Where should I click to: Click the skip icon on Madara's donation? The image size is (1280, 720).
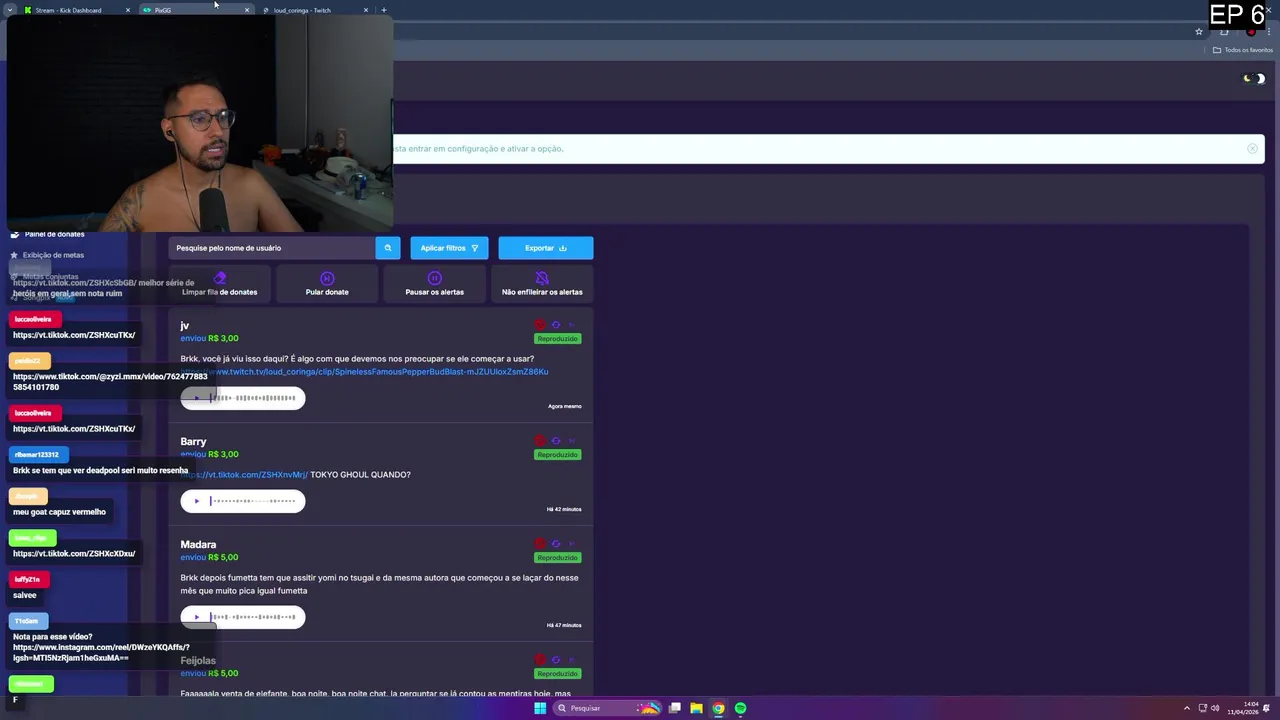click(572, 544)
